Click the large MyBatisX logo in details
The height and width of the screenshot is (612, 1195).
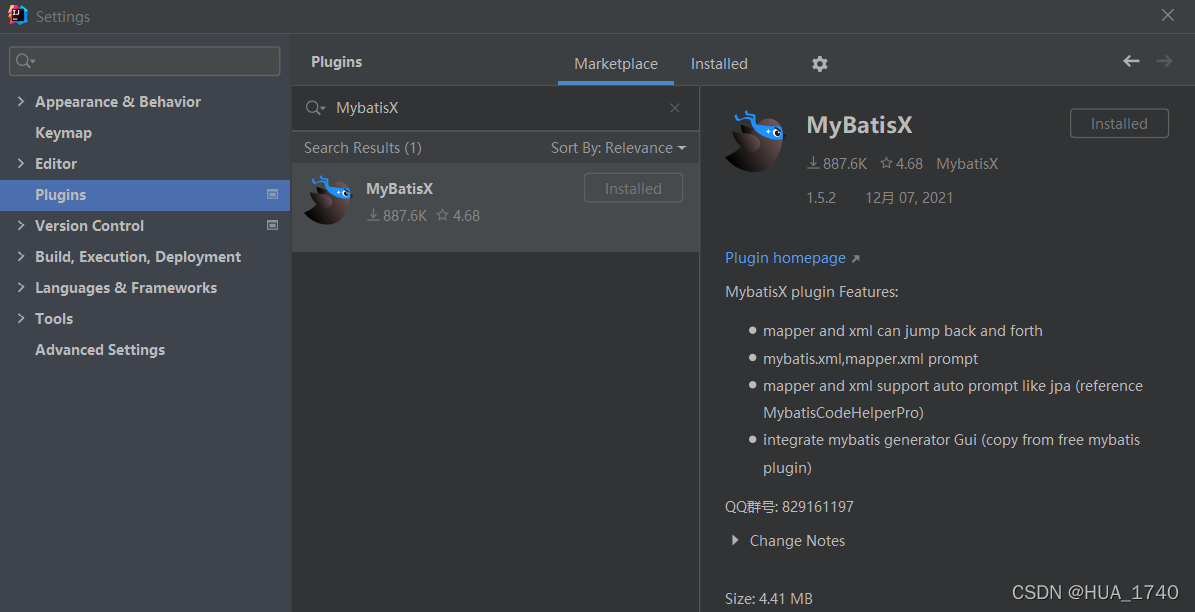click(754, 141)
